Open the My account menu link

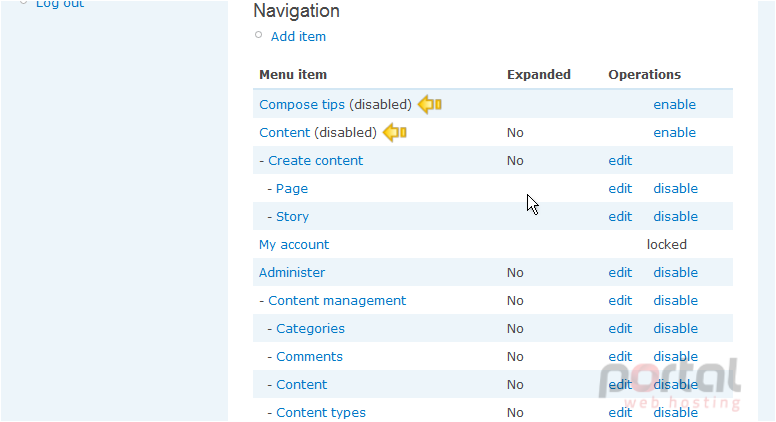[x=294, y=245]
